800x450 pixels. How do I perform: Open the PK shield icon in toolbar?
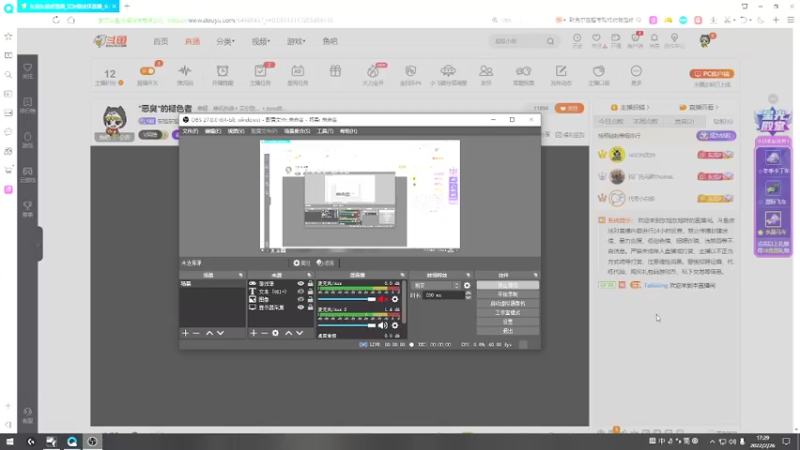[411, 71]
